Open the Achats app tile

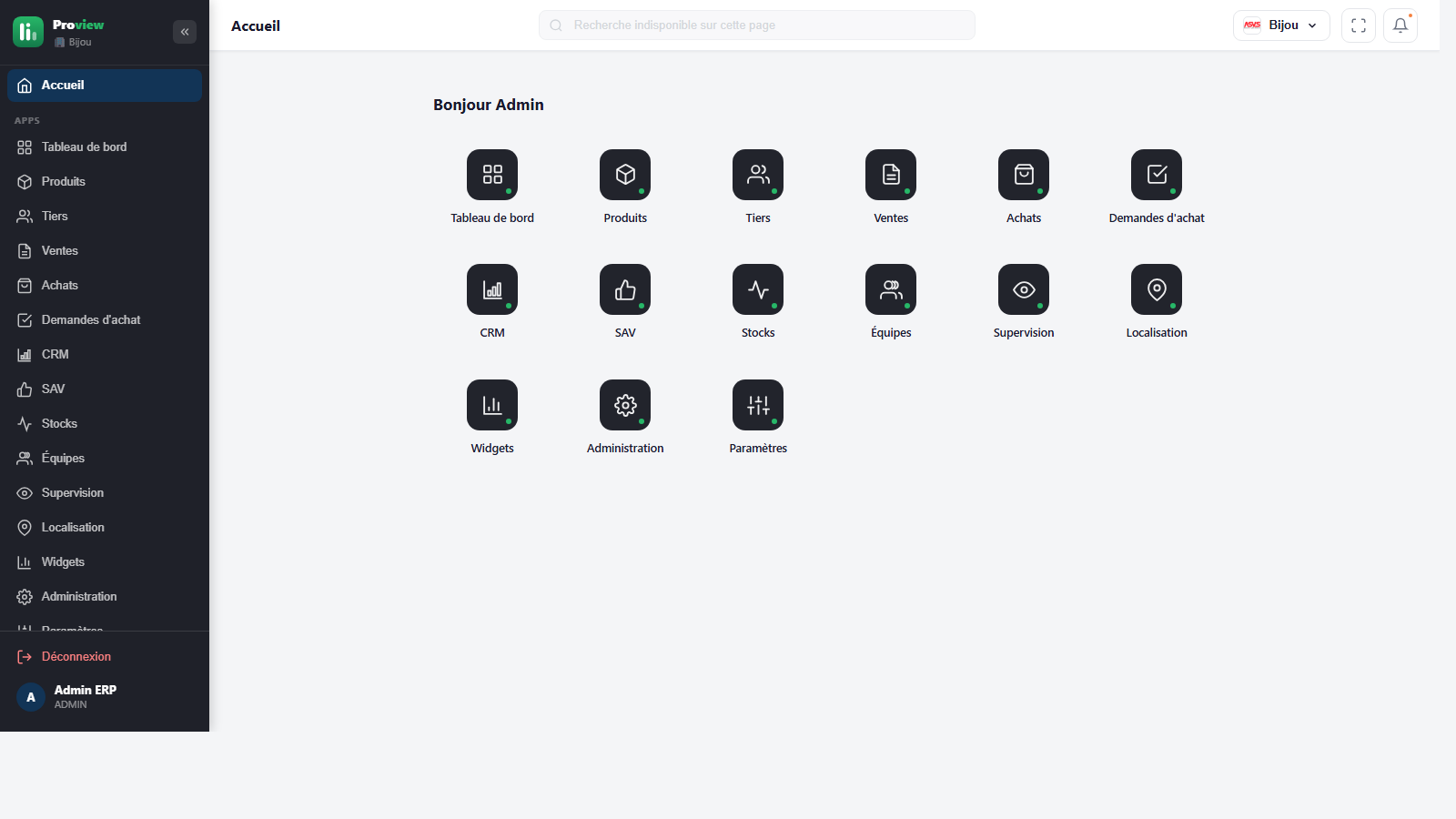[1024, 175]
